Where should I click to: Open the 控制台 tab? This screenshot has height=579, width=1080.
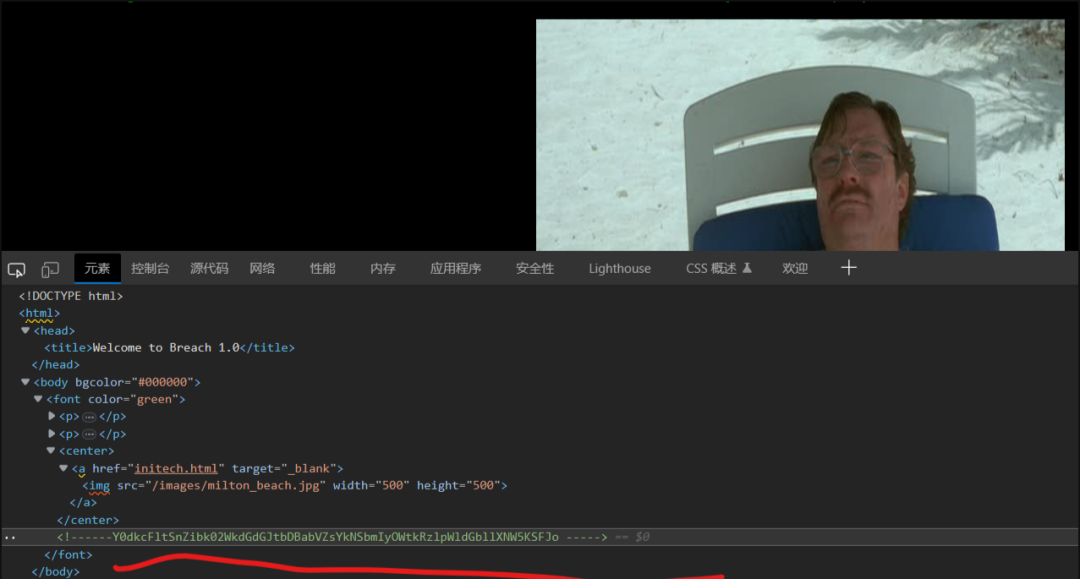tap(150, 269)
